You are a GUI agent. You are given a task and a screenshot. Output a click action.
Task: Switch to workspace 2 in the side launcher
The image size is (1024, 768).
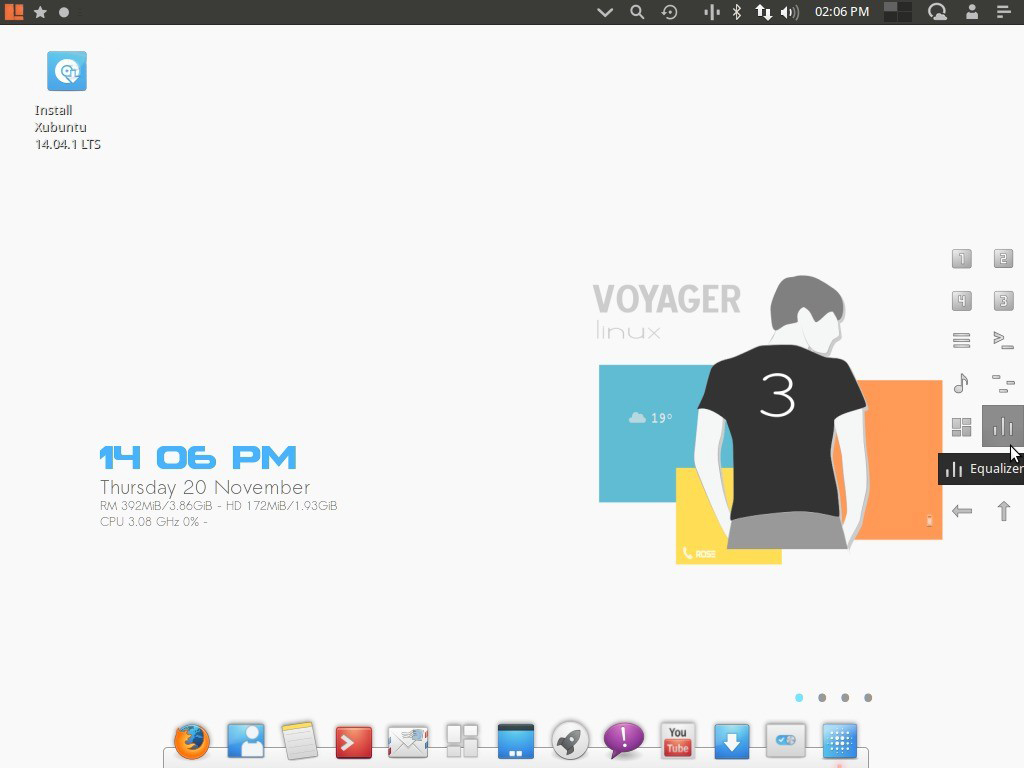tap(1004, 259)
